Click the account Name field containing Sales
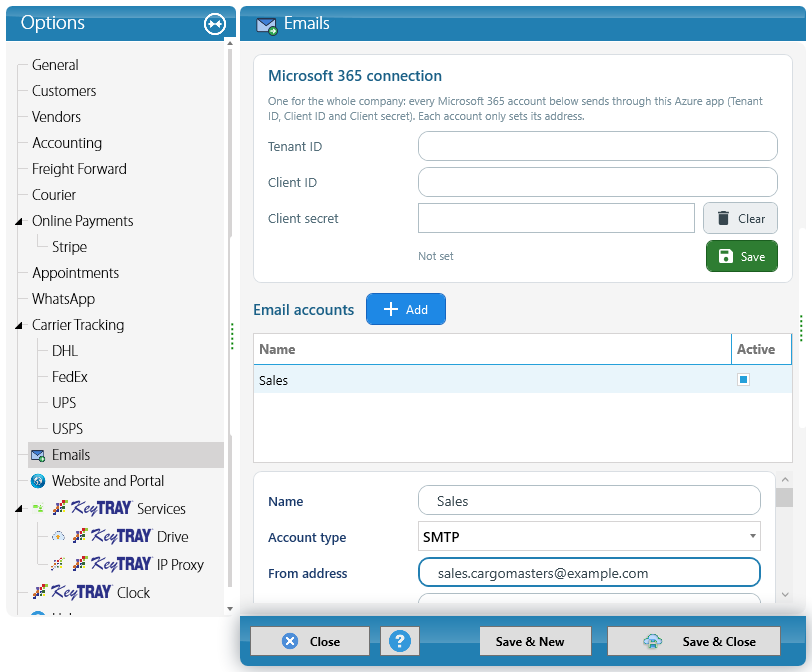The width and height of the screenshot is (812, 672). coord(589,500)
